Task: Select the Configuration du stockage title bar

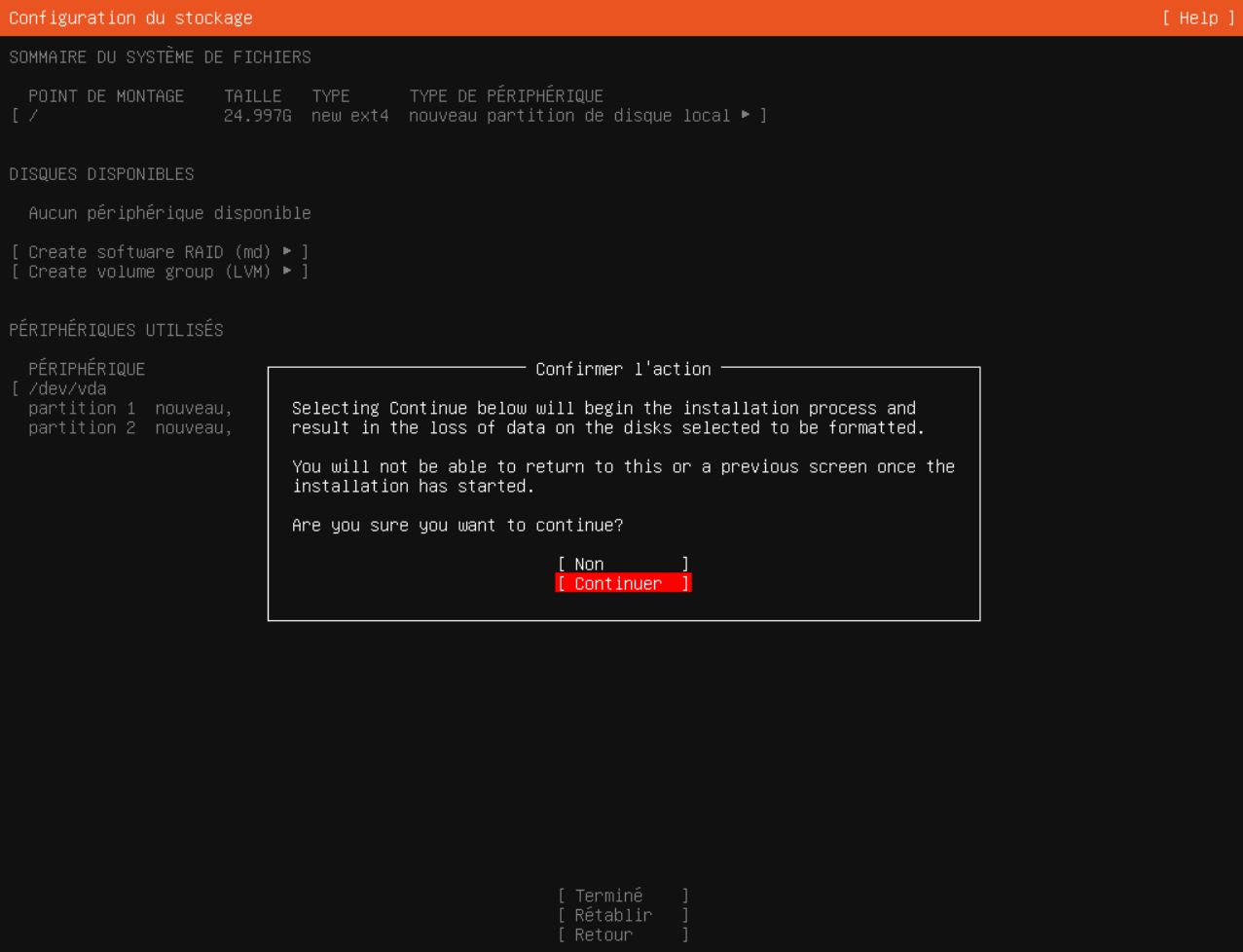Action: coord(130,18)
